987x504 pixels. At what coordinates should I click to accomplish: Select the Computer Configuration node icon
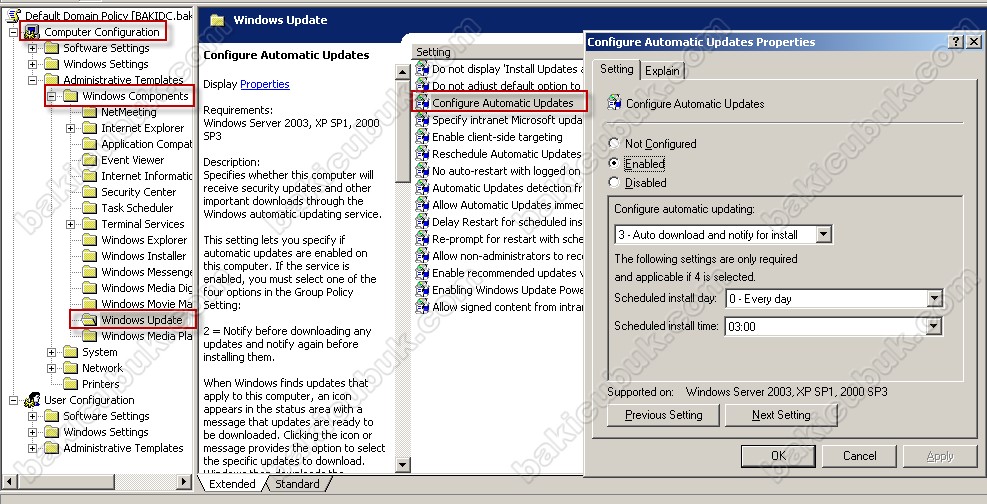(31, 32)
